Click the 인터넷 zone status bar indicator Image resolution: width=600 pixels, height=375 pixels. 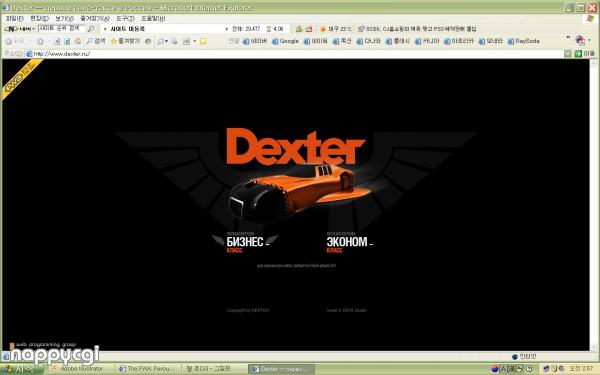click(x=524, y=356)
